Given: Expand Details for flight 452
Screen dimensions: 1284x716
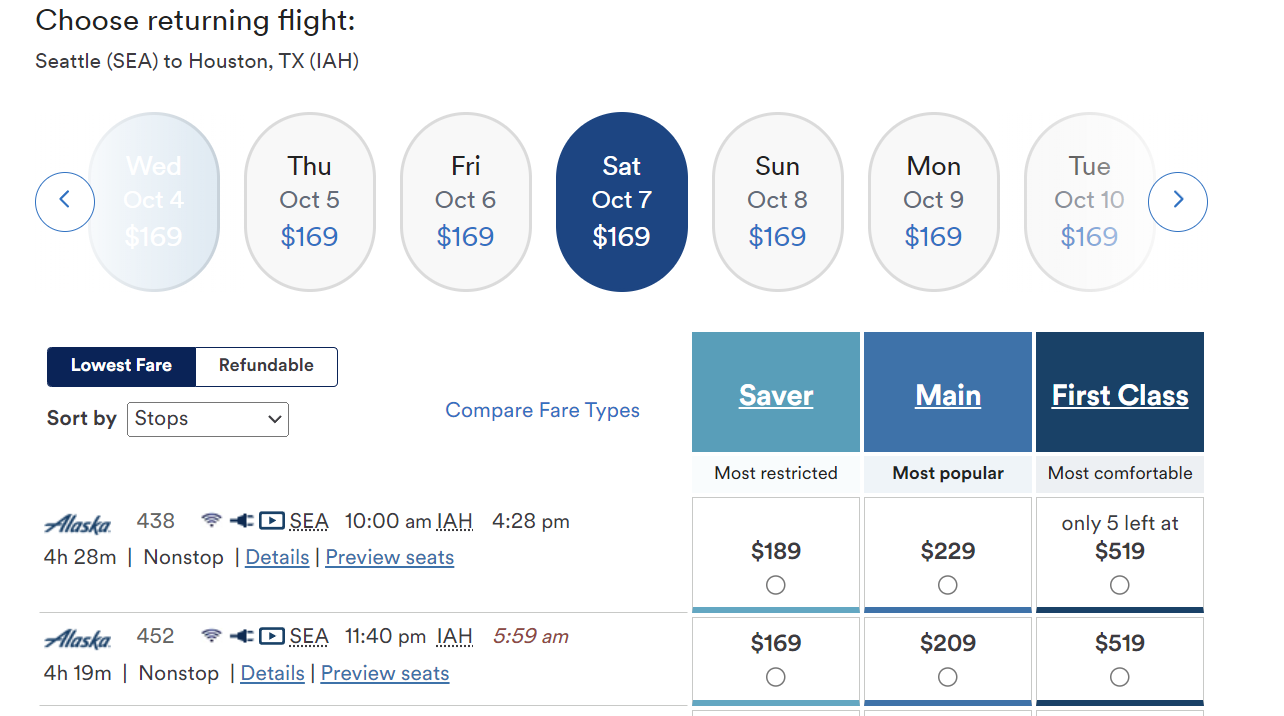Looking at the screenshot, I should click(272, 674).
